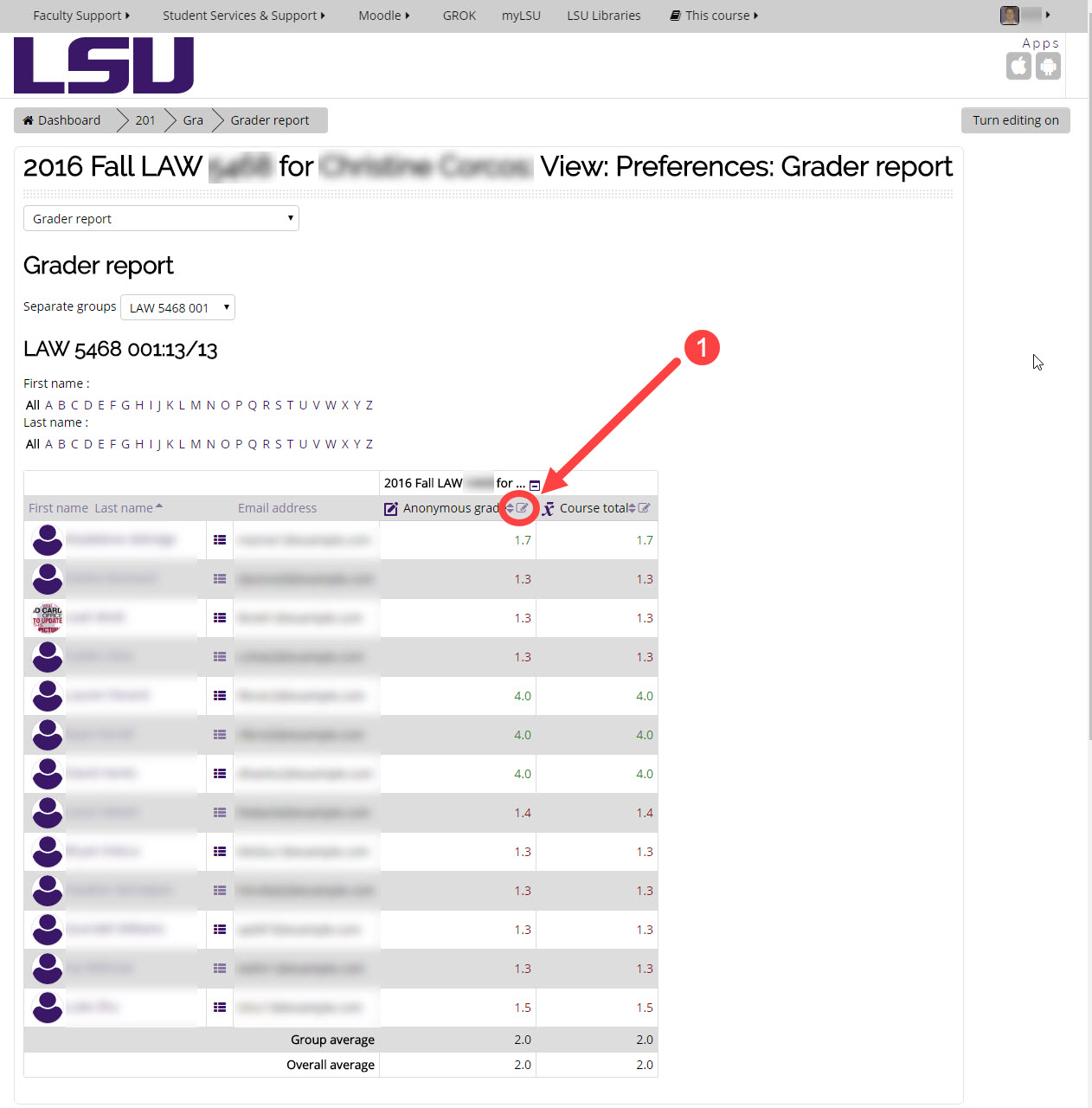Expand the user account arrow menu

click(x=1048, y=15)
